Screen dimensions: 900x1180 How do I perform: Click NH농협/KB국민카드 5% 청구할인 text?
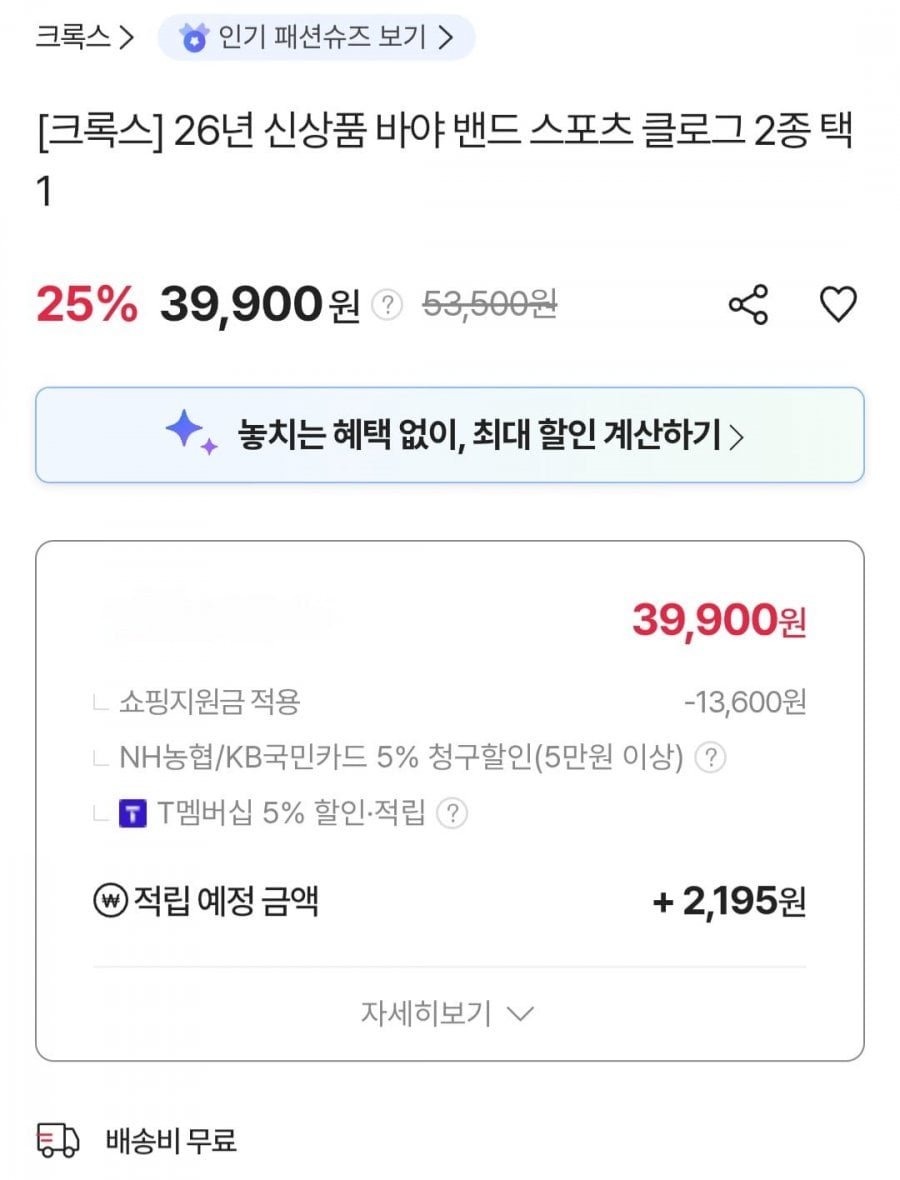click(400, 758)
